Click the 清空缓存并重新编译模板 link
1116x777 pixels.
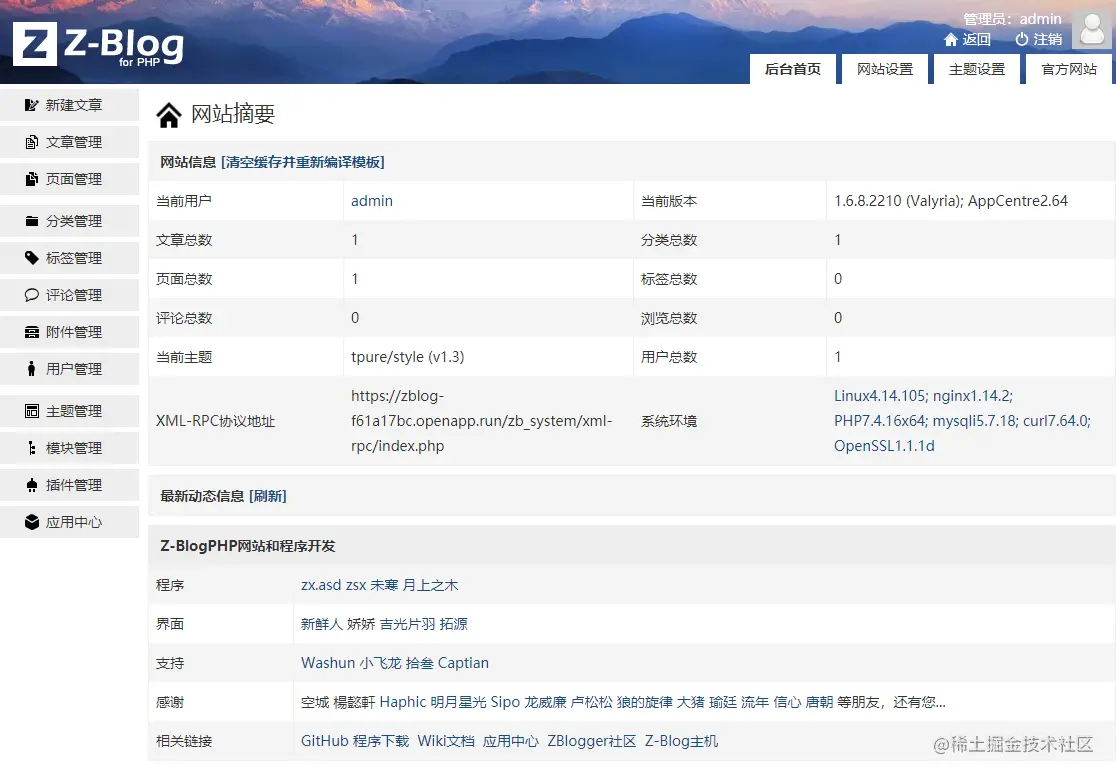tap(302, 162)
